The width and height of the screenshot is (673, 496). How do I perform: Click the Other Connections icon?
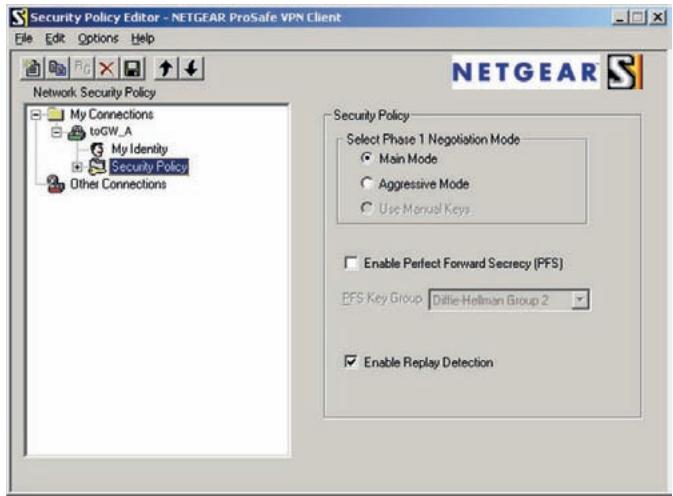(56, 184)
